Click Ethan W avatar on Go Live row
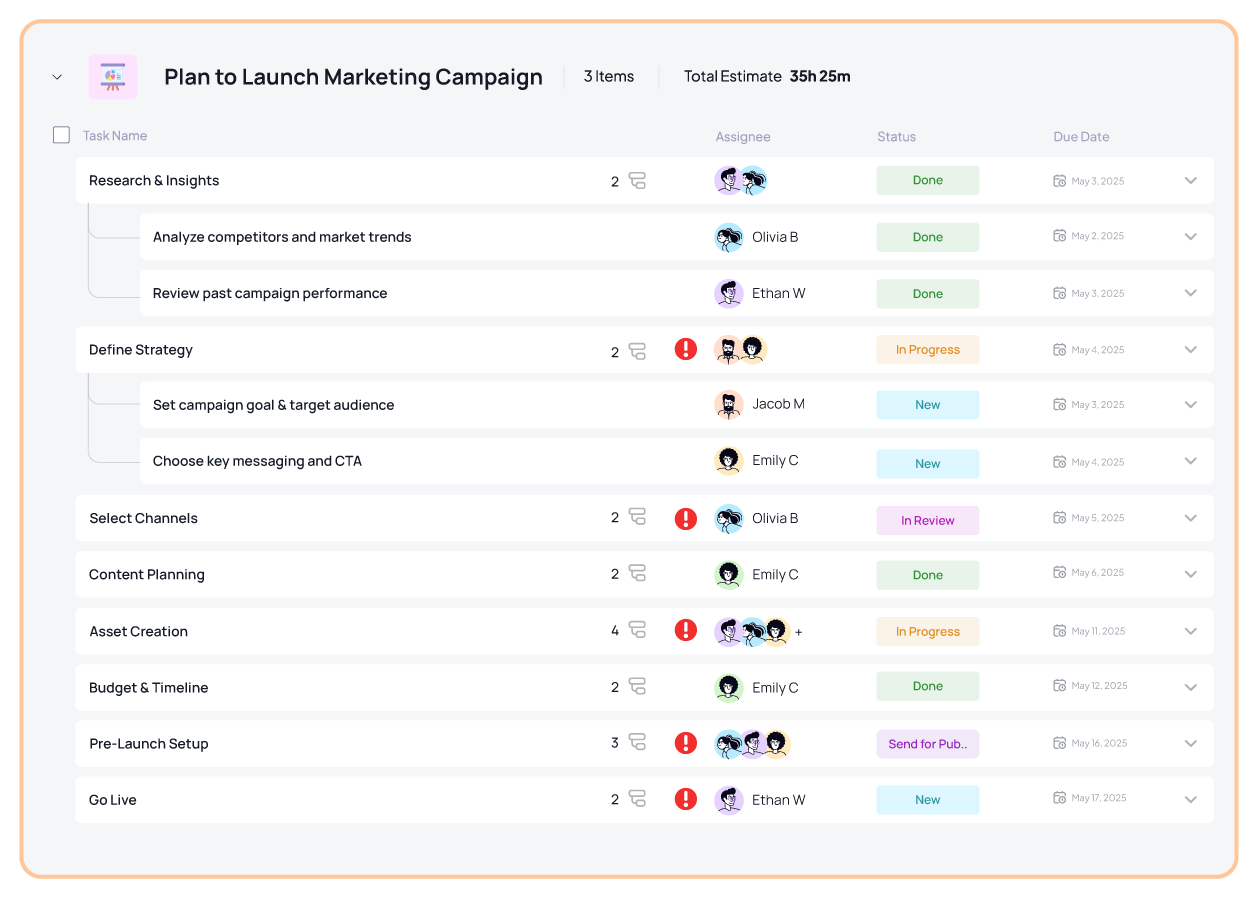Viewport: 1258px width, 898px height. [729, 800]
